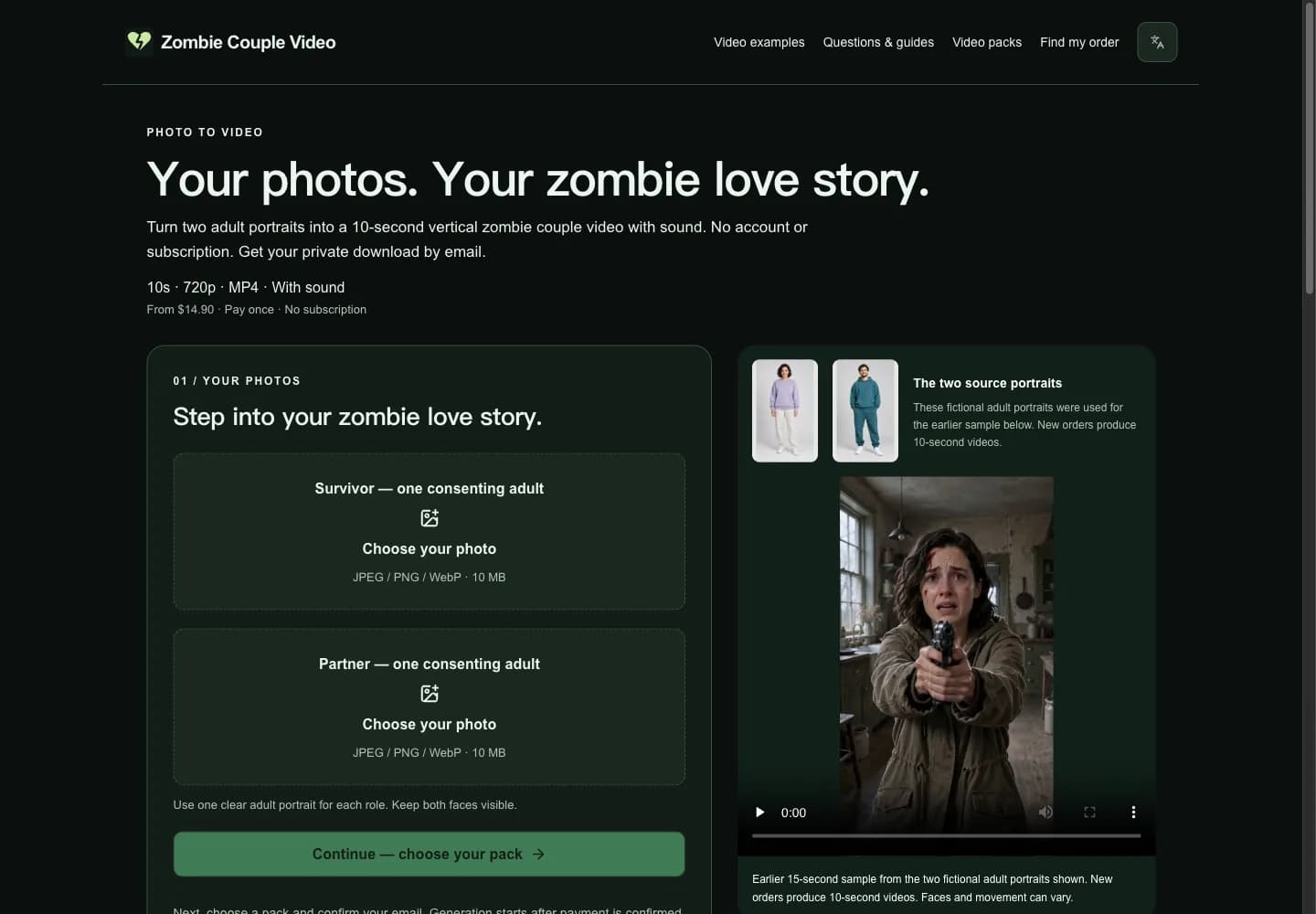Click 'The two source portraits' heading
The height and width of the screenshot is (914, 1316).
987,383
